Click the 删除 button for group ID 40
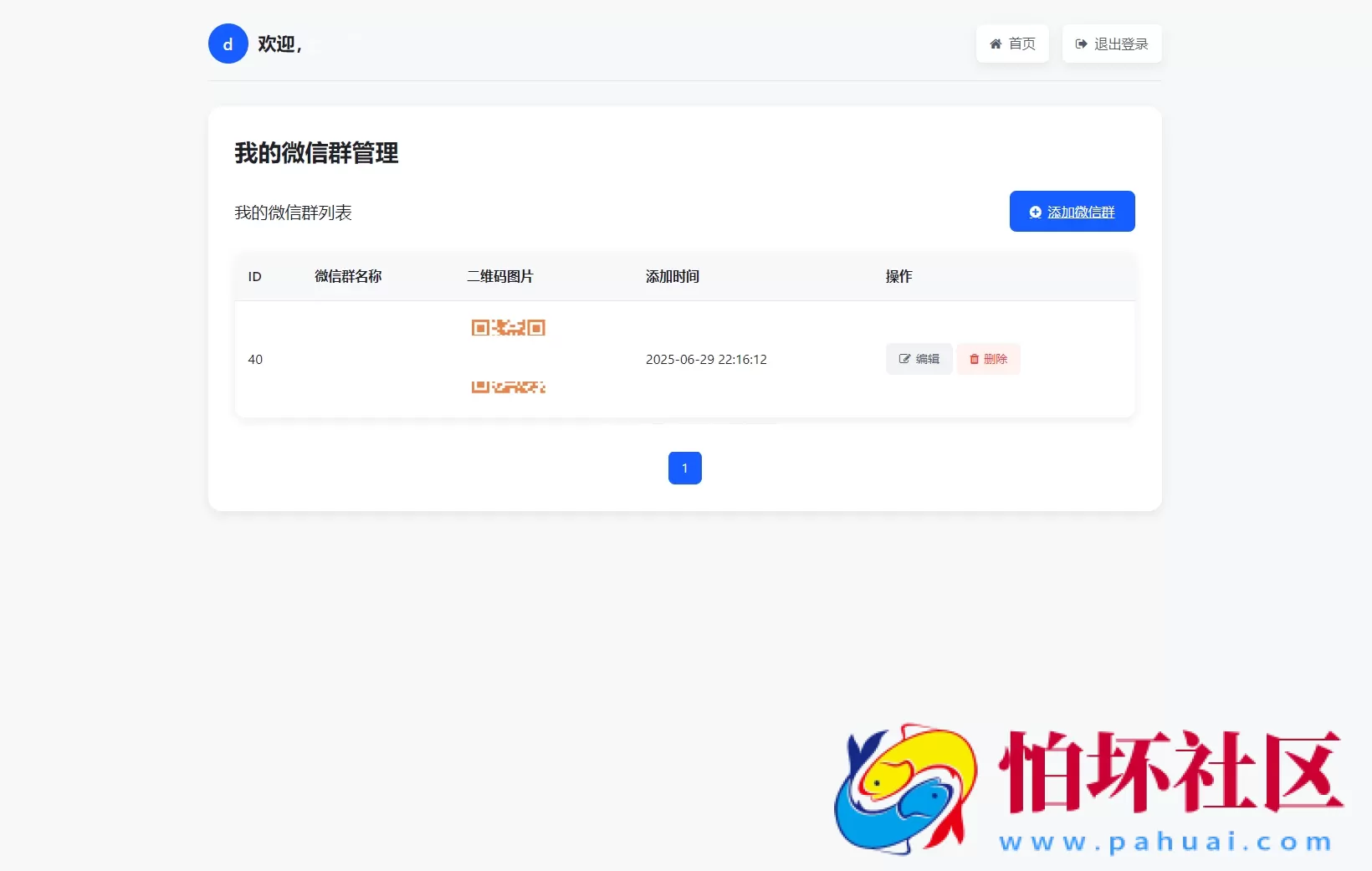Viewport: 1372px width, 871px height. pos(988,359)
